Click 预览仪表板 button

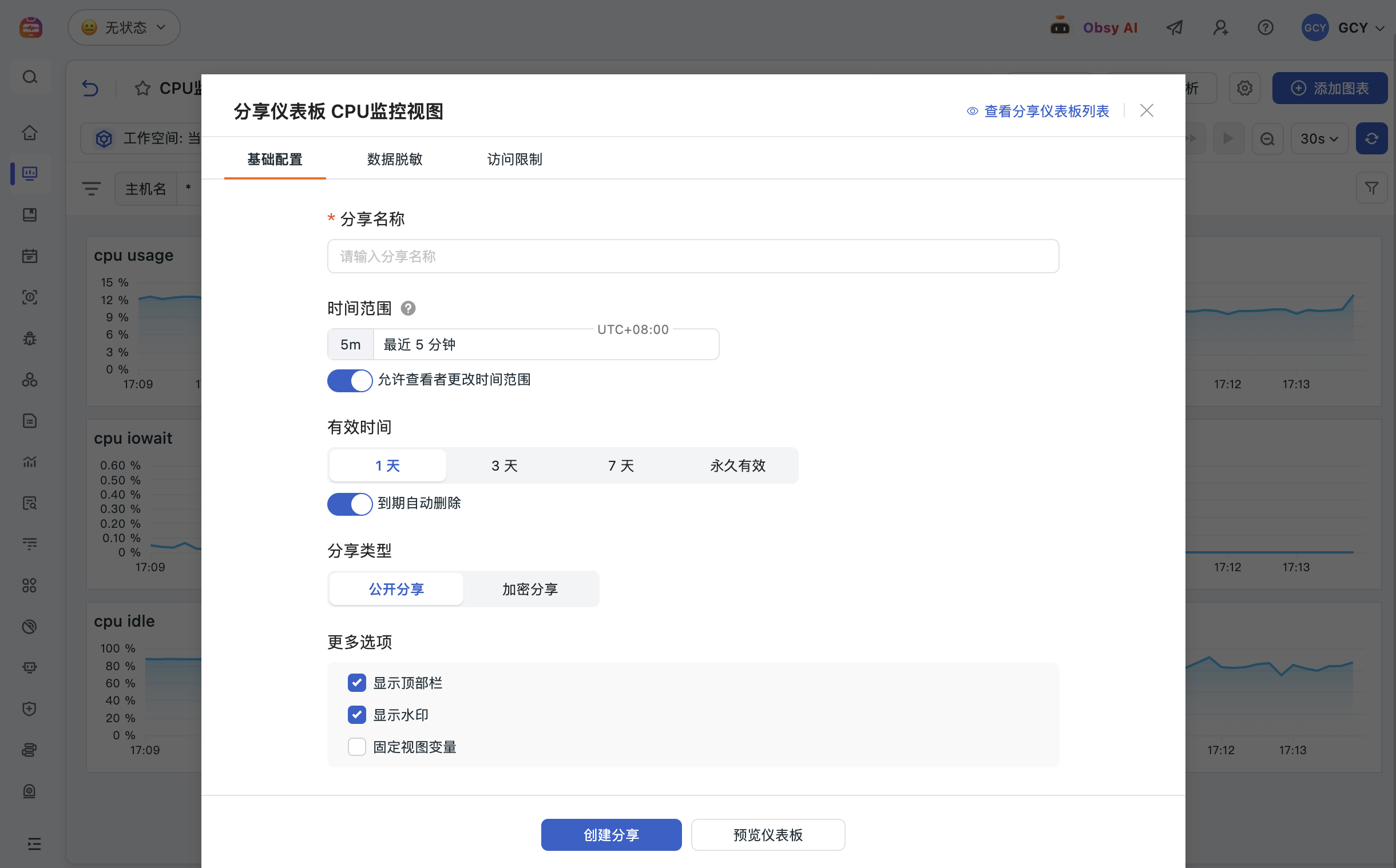(768, 834)
